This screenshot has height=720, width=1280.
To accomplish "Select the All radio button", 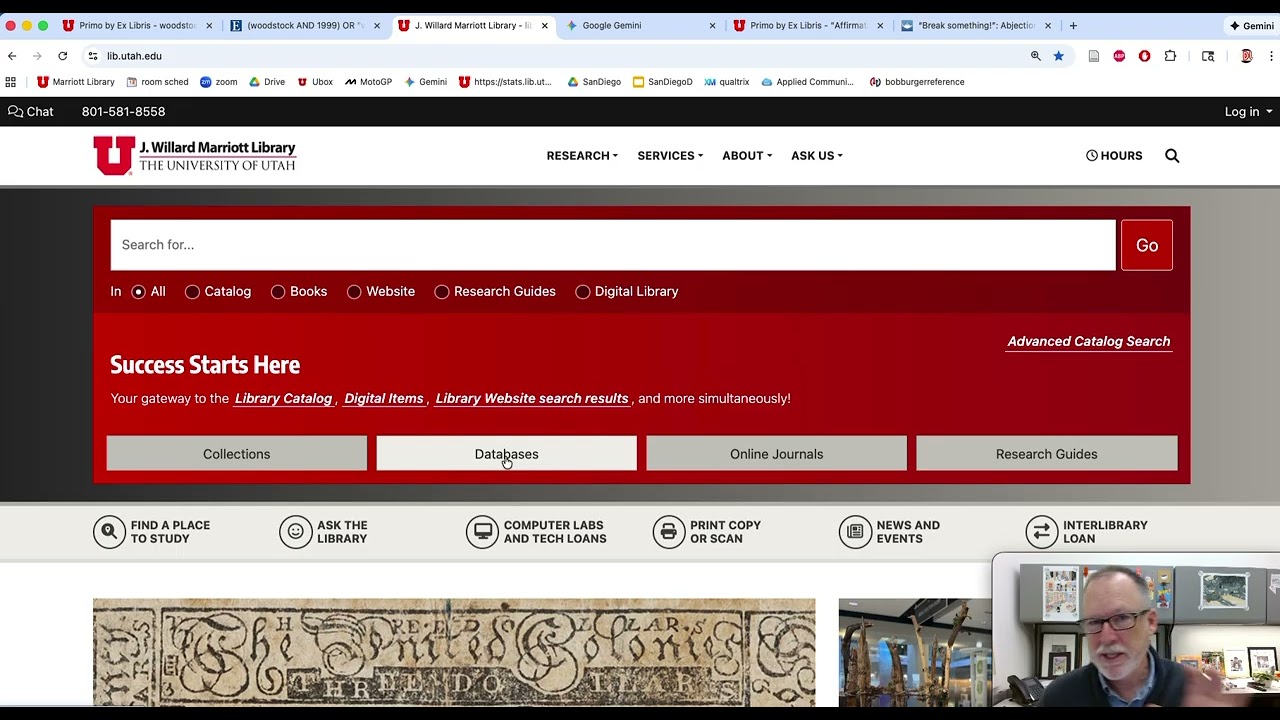I will click(x=138, y=292).
